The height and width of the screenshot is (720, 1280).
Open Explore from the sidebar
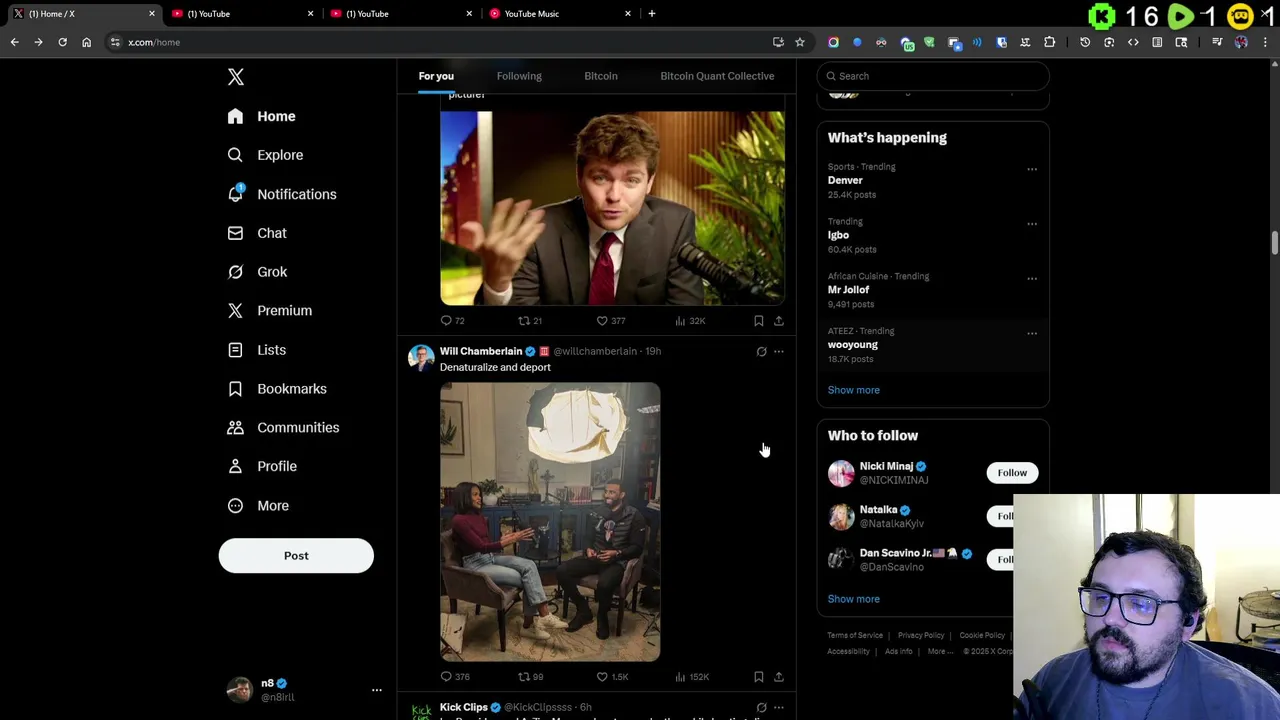pos(265,155)
